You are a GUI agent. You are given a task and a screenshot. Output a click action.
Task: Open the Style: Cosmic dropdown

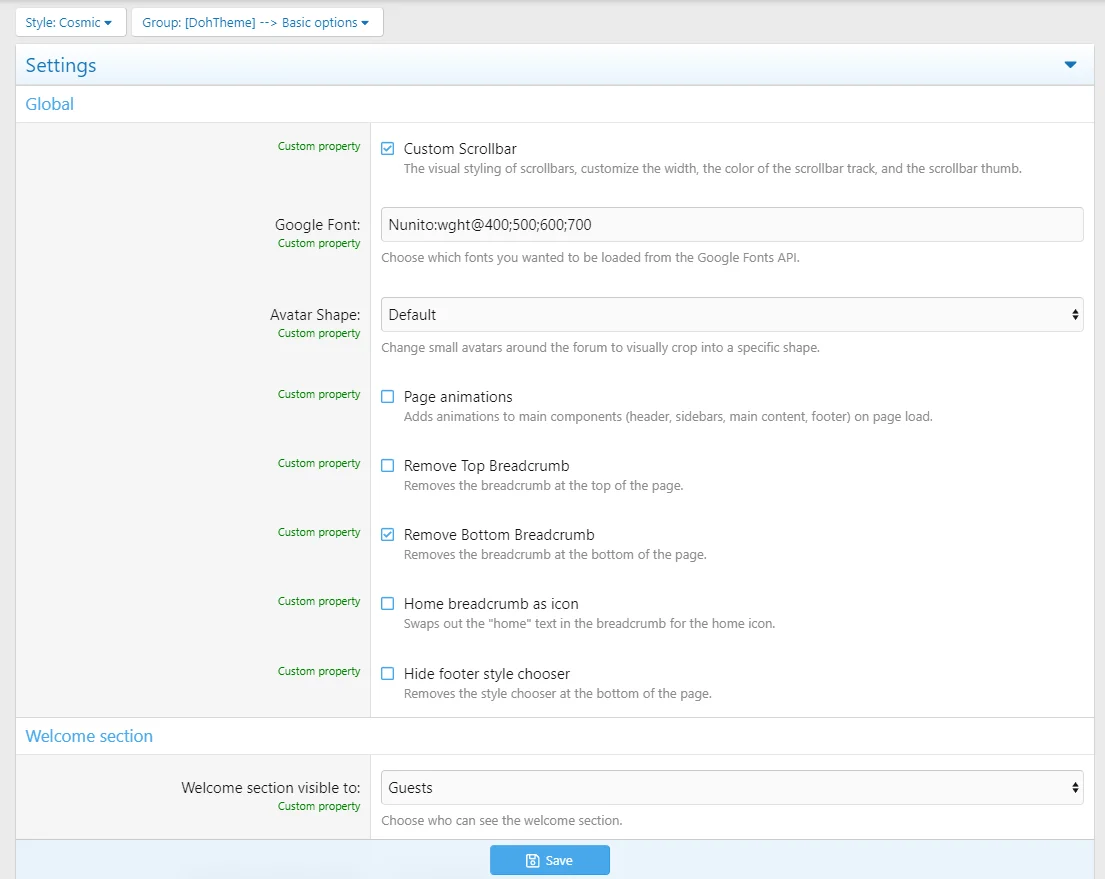click(x=70, y=23)
